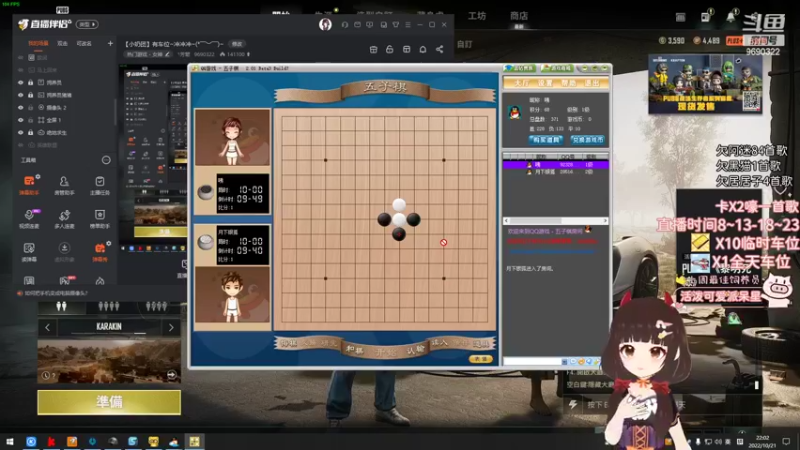Click the three-dot more button in the toolbox header
This screenshot has width=800, height=450.
coord(106,160)
